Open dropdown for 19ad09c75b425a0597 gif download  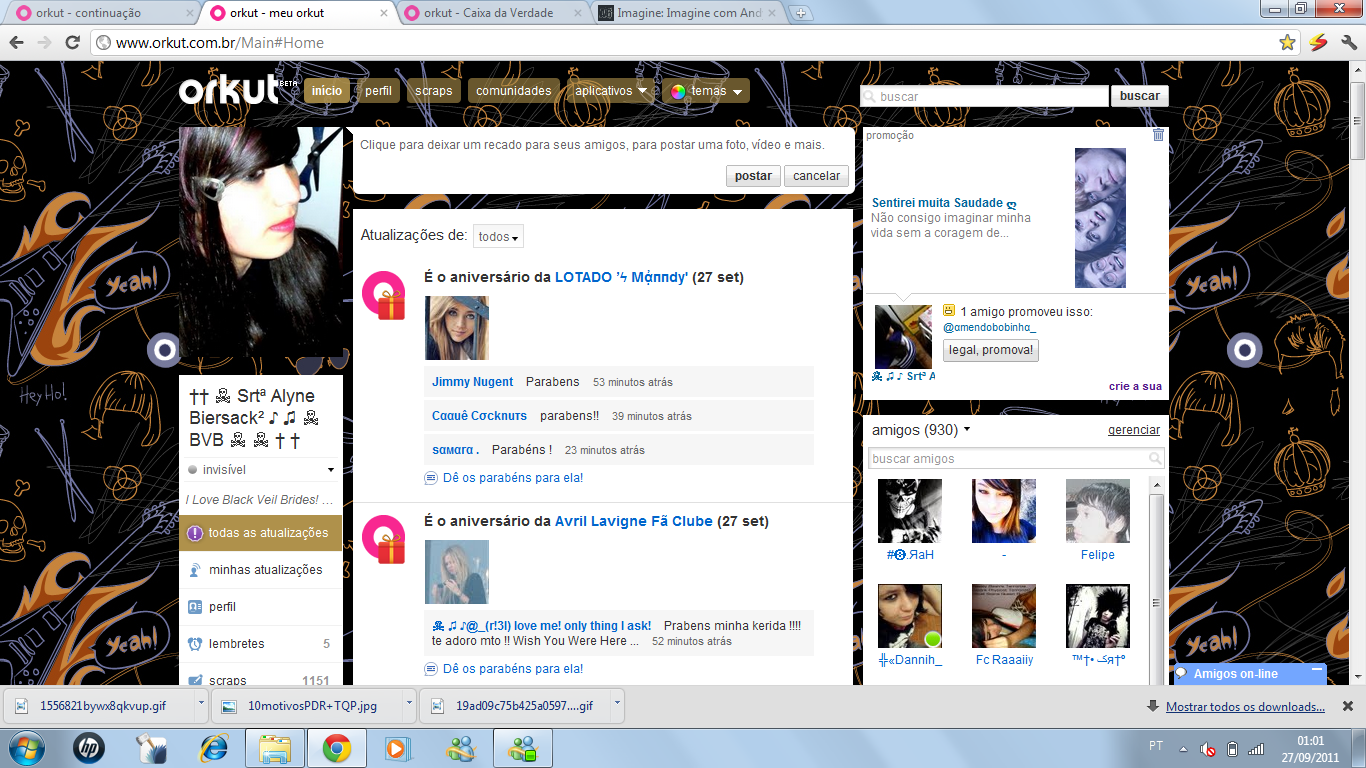coord(617,704)
